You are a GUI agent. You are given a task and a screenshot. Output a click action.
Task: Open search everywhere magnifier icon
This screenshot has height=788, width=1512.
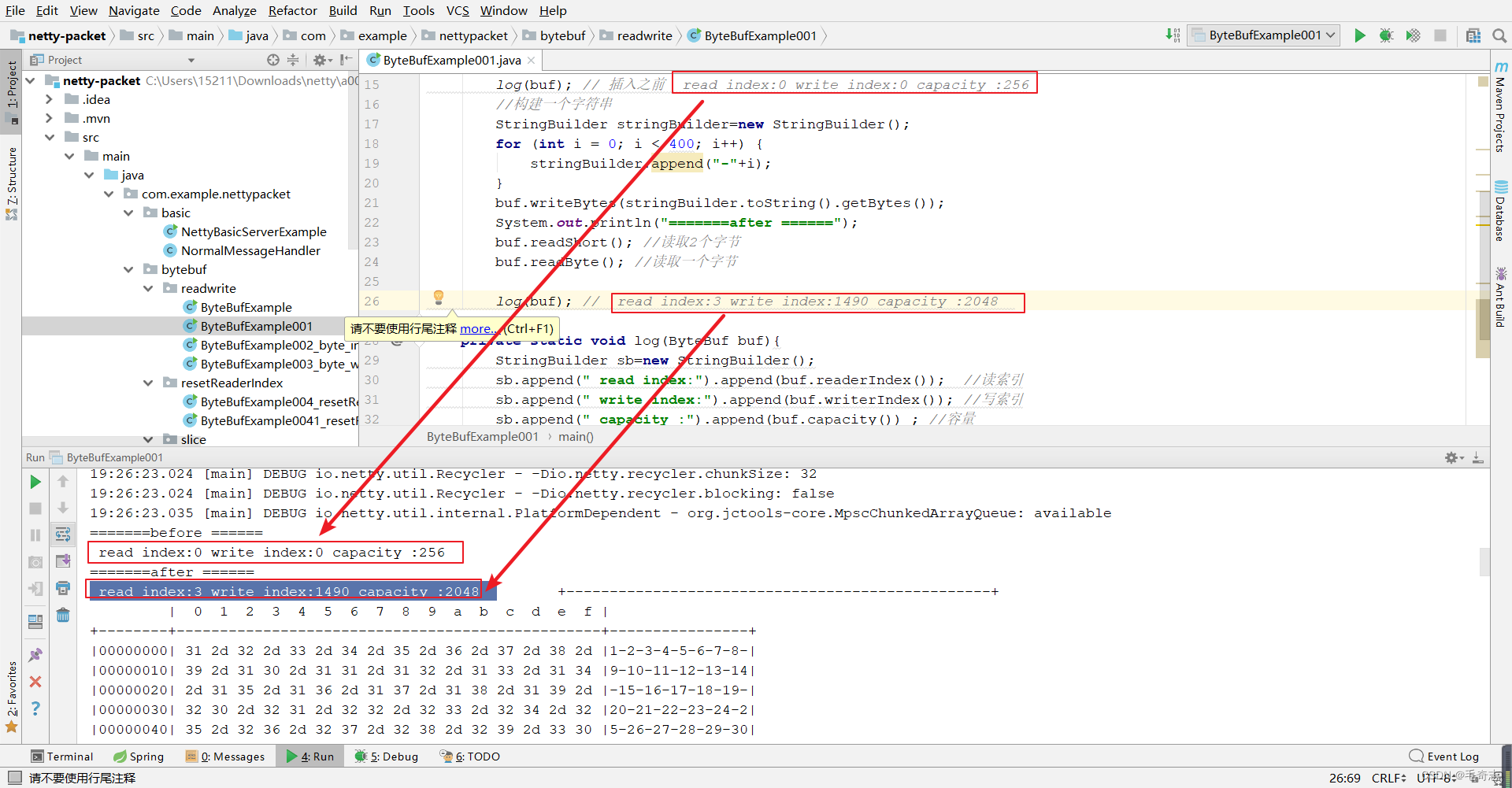pyautogui.click(x=1499, y=35)
